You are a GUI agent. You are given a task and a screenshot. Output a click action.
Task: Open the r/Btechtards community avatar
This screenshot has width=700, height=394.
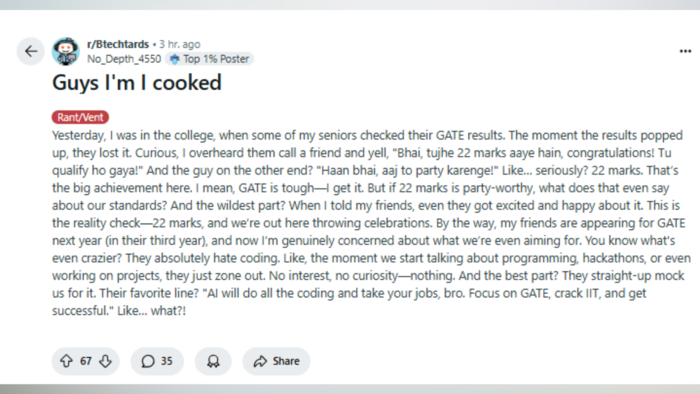click(66, 51)
